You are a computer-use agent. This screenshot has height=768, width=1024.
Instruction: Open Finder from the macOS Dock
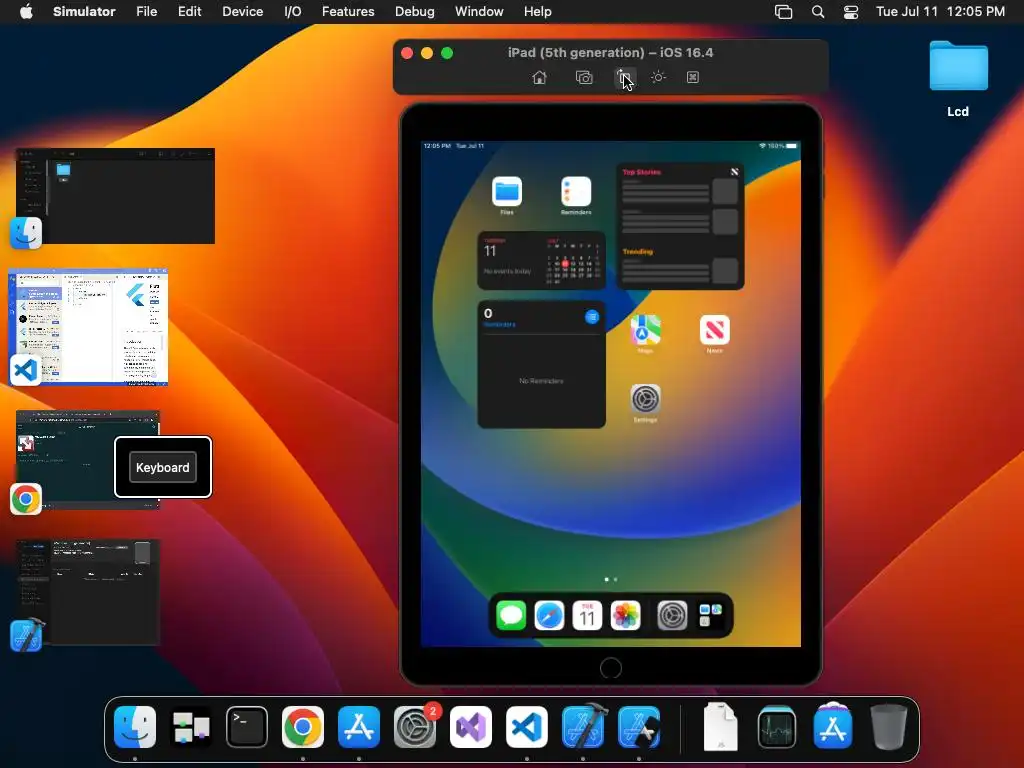(135, 727)
